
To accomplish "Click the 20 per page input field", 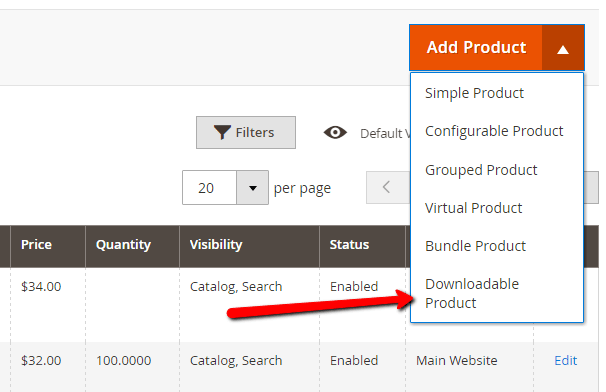I will 209,188.
